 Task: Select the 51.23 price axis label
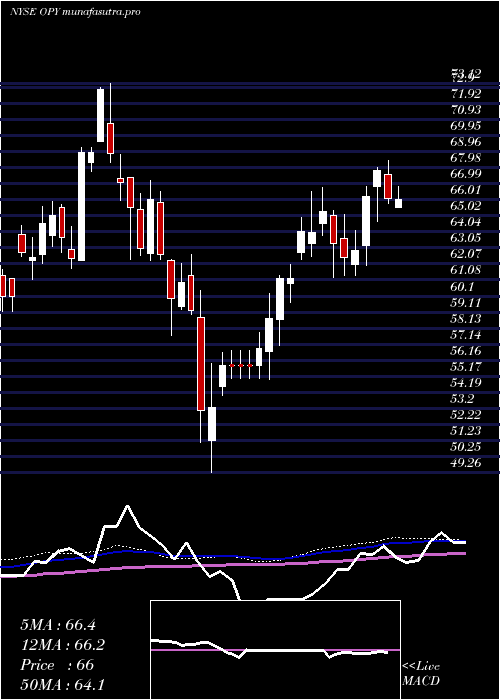click(x=466, y=431)
